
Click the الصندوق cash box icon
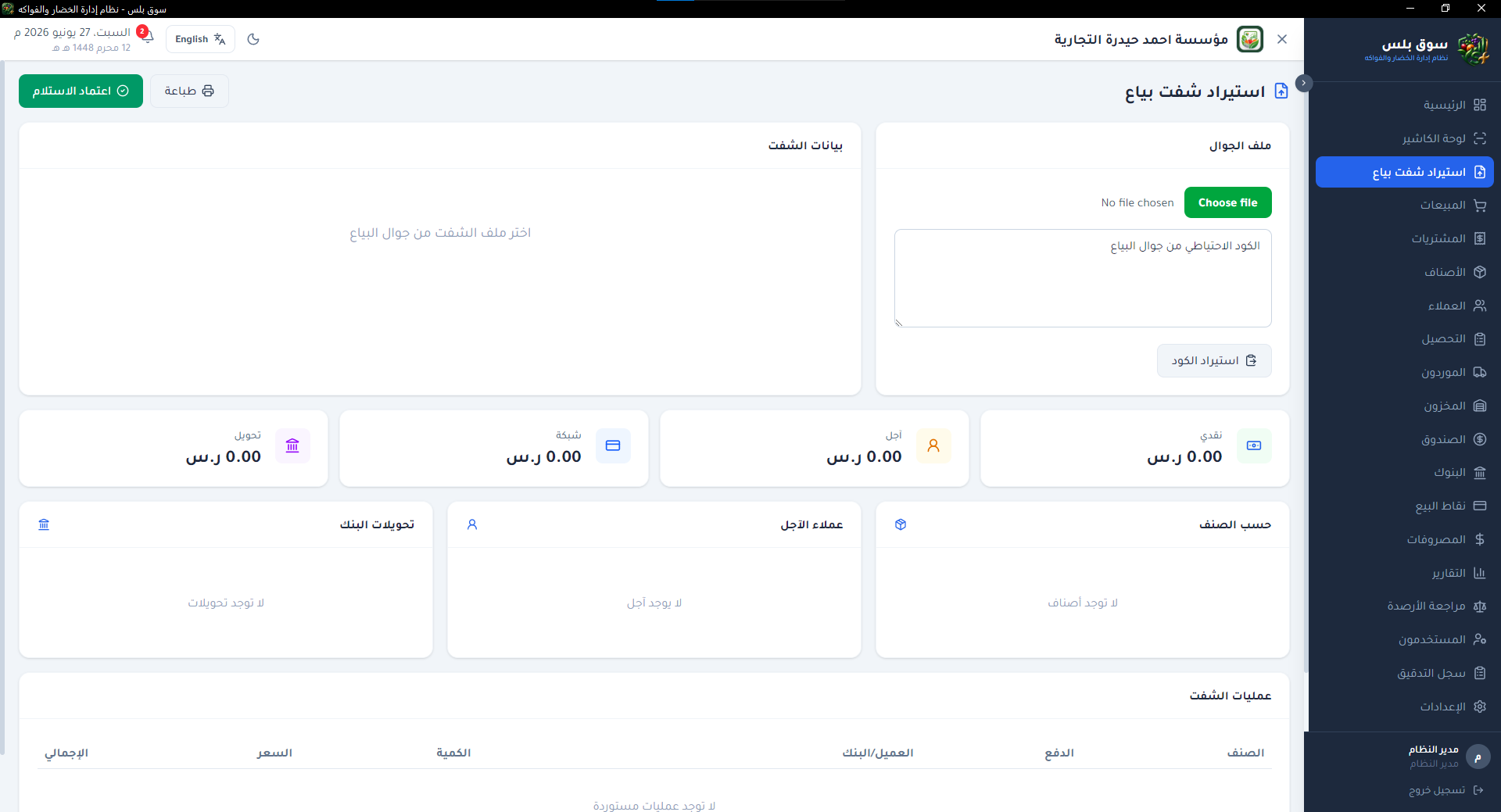tap(1479, 439)
